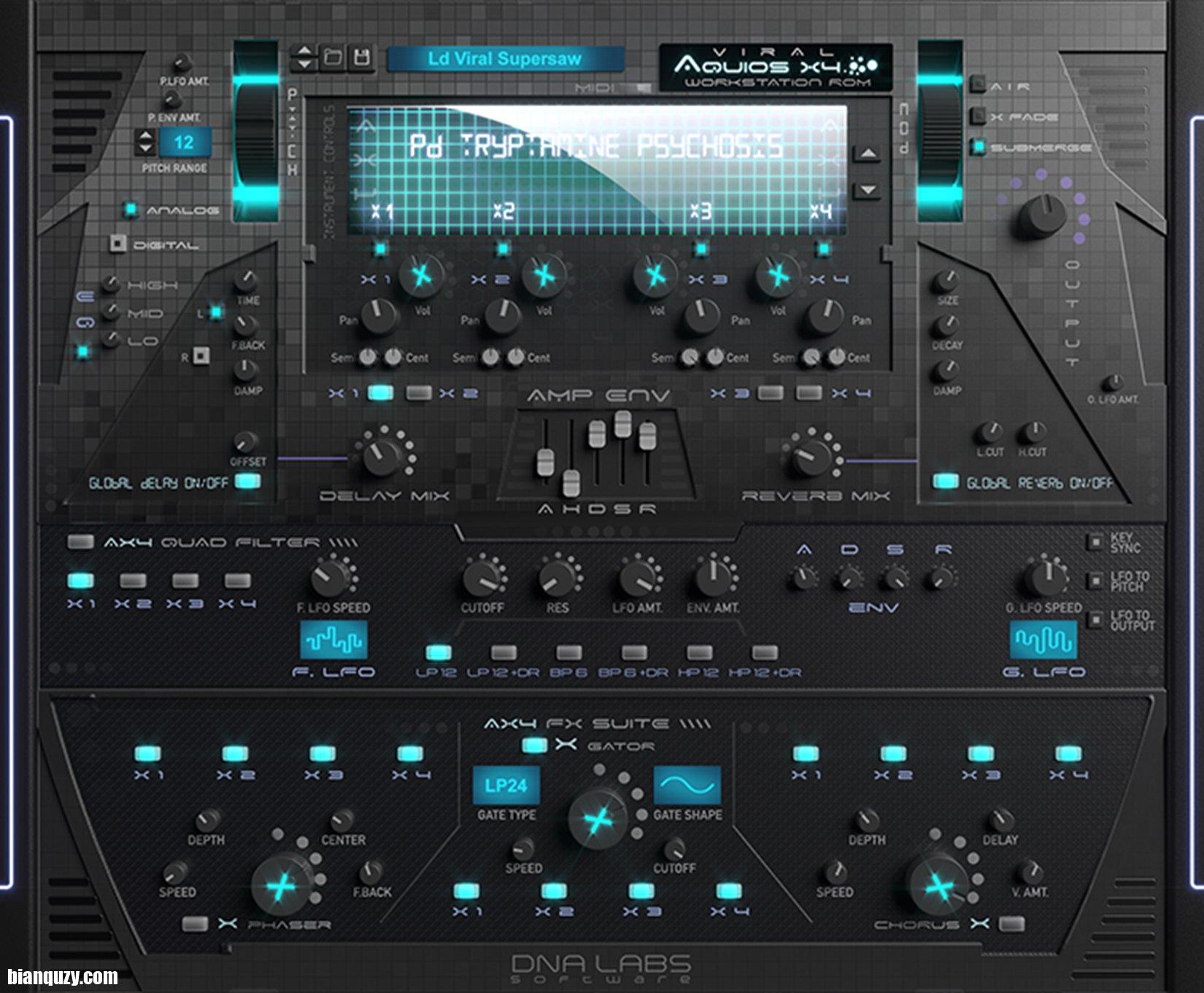
Task: Select the X1 slot in the display
Action: (382, 212)
